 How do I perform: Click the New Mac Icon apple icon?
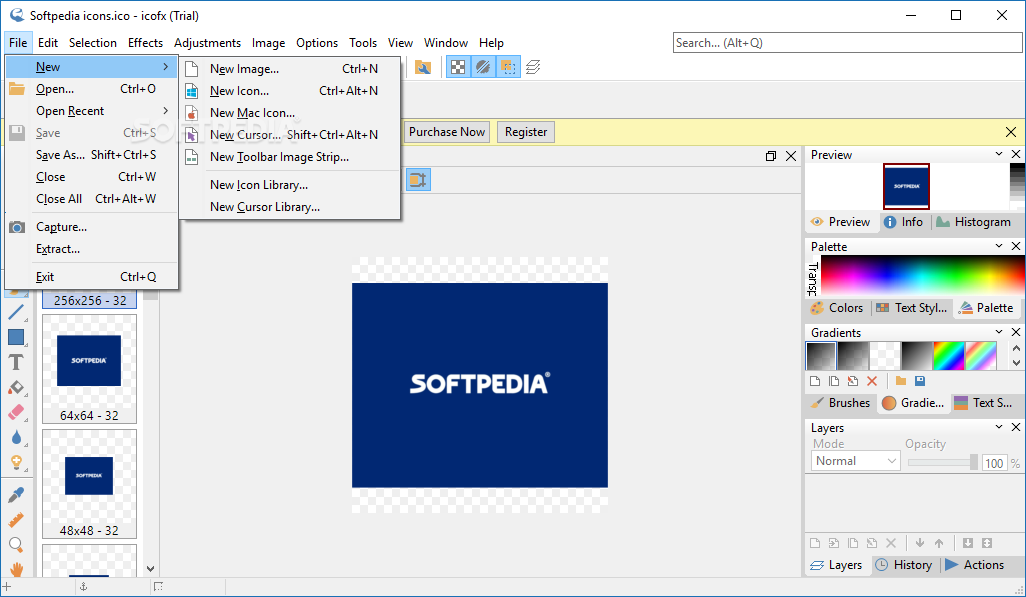coord(192,113)
